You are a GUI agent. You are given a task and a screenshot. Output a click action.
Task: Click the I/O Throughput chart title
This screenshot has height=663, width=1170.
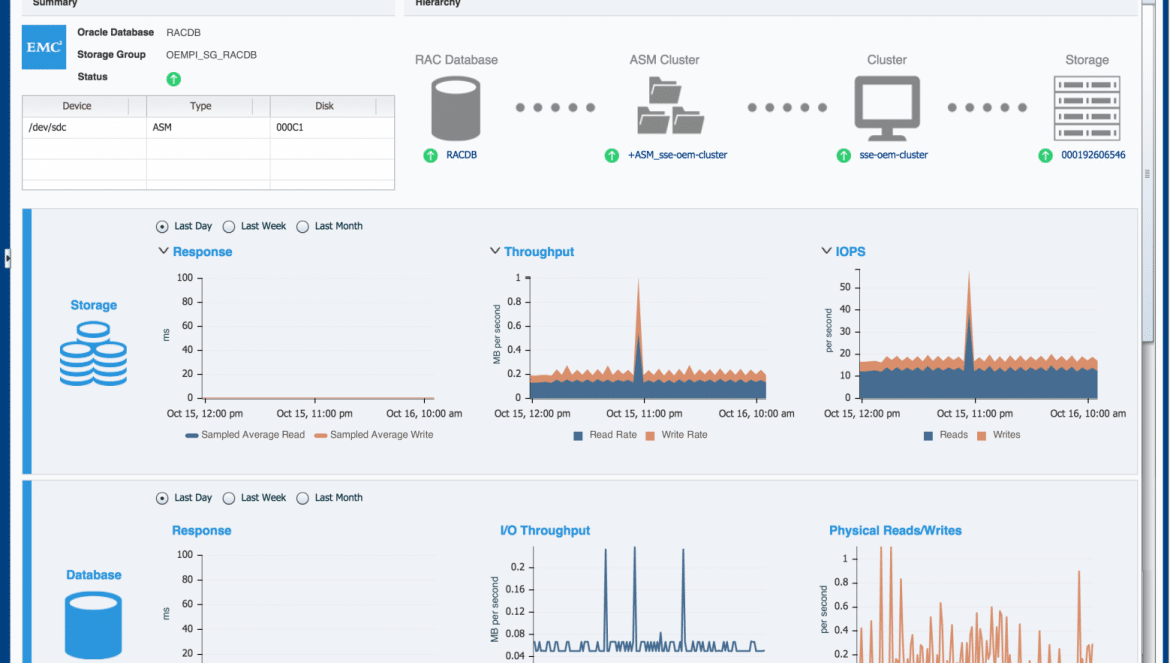click(545, 531)
